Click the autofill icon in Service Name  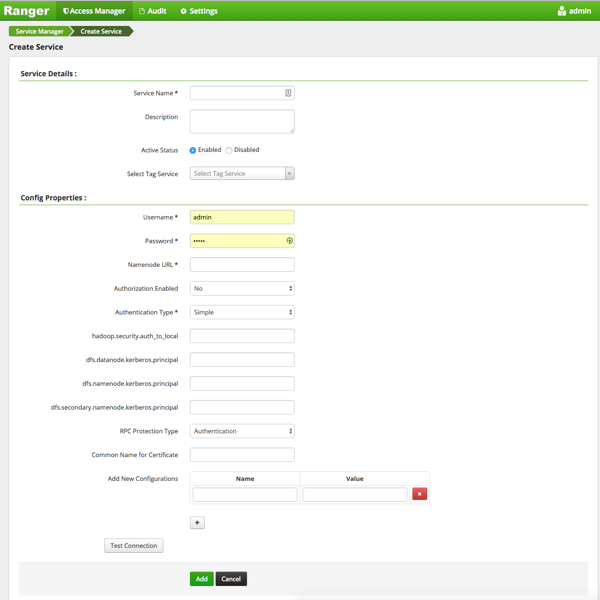click(x=288, y=93)
